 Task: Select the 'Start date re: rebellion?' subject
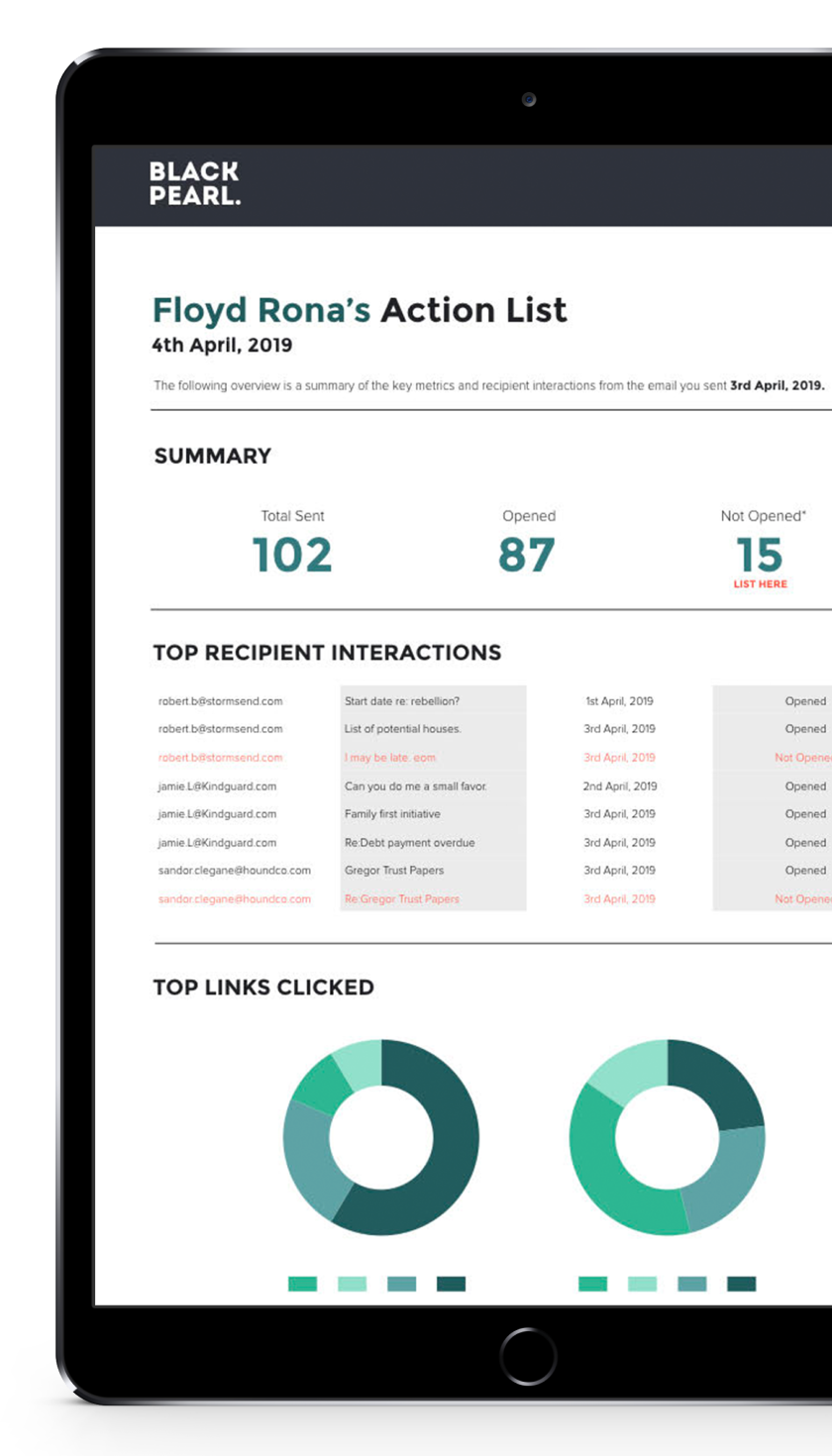[402, 701]
